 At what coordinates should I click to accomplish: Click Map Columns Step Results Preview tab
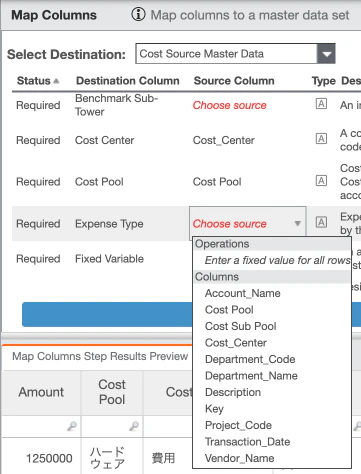coord(100,356)
